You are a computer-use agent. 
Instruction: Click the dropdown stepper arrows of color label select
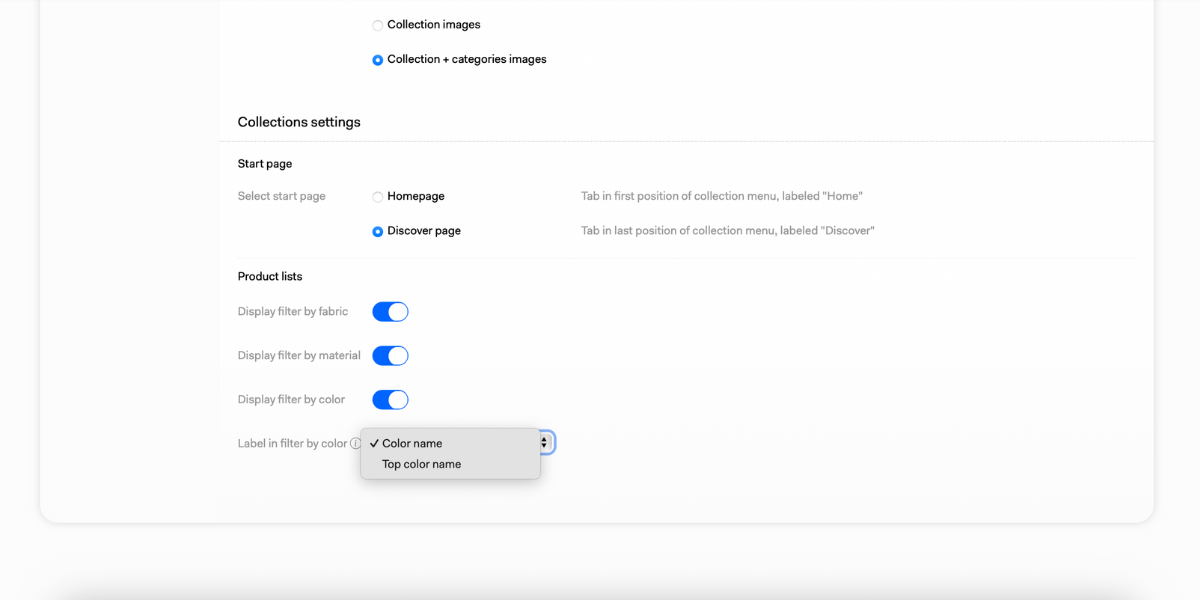545,442
